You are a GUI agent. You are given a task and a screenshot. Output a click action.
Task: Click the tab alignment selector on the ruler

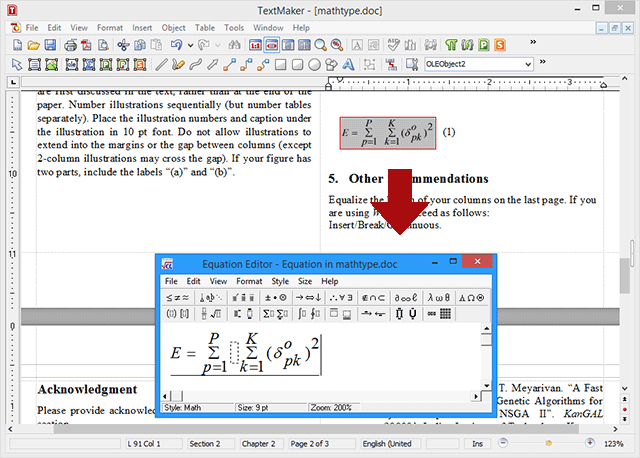[13, 82]
